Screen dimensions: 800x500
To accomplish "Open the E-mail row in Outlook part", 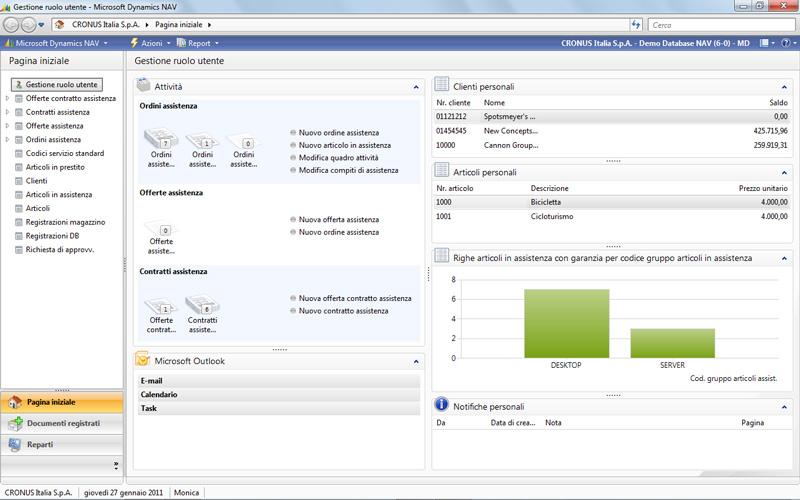I will point(279,381).
